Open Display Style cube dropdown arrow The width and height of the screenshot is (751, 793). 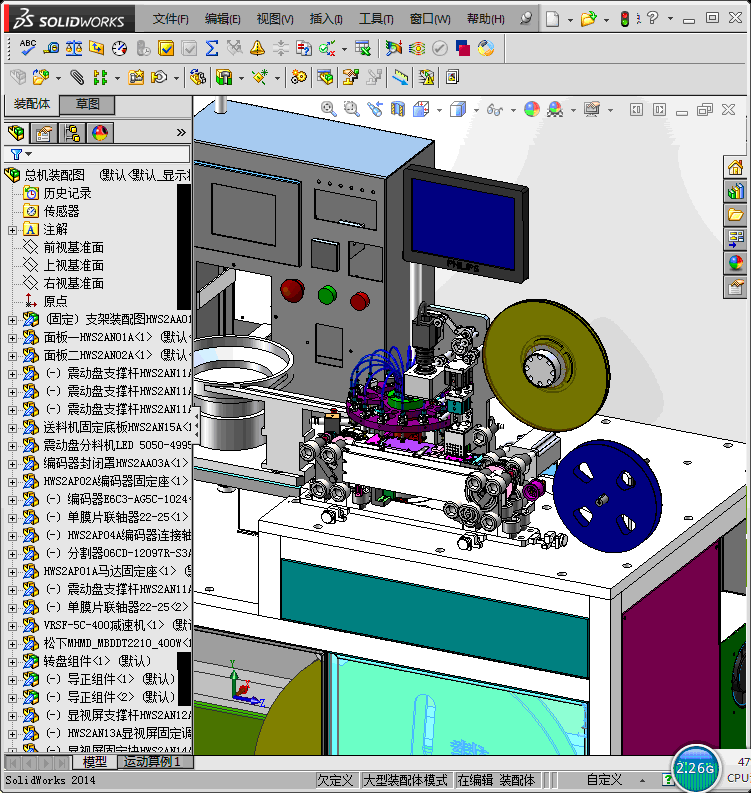tap(476, 110)
